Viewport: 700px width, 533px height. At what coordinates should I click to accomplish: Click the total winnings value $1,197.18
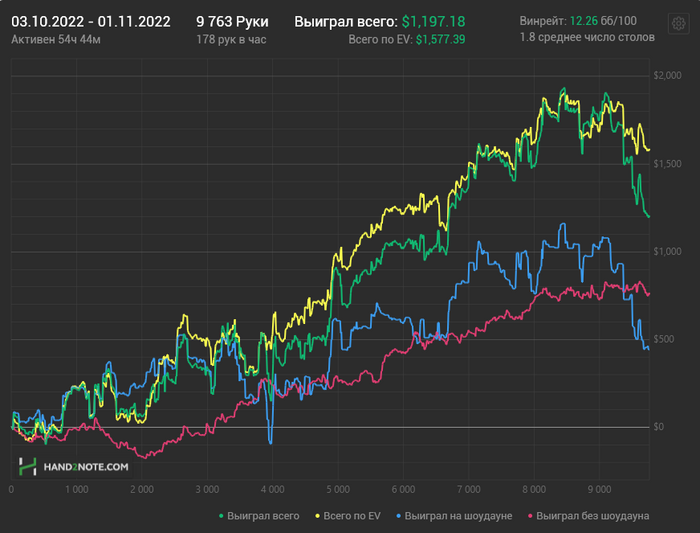433,22
